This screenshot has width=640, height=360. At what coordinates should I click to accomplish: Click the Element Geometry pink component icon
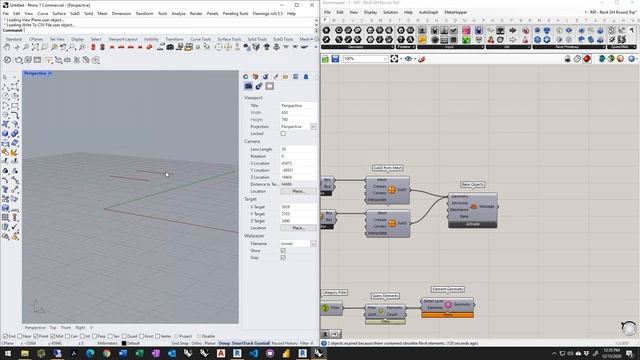tap(448, 304)
